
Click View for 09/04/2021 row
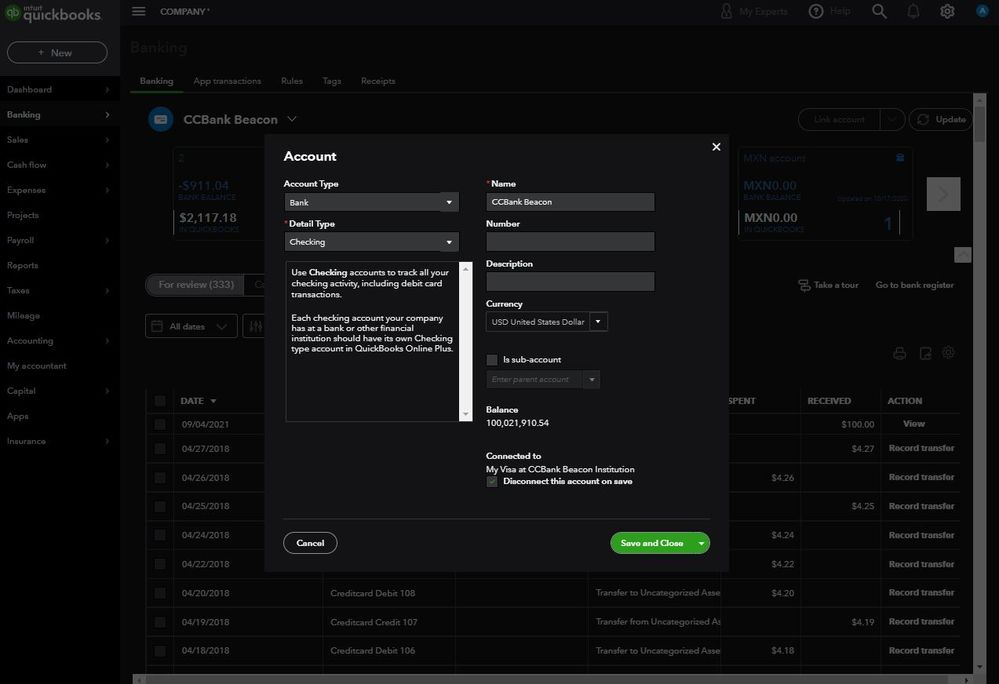914,424
